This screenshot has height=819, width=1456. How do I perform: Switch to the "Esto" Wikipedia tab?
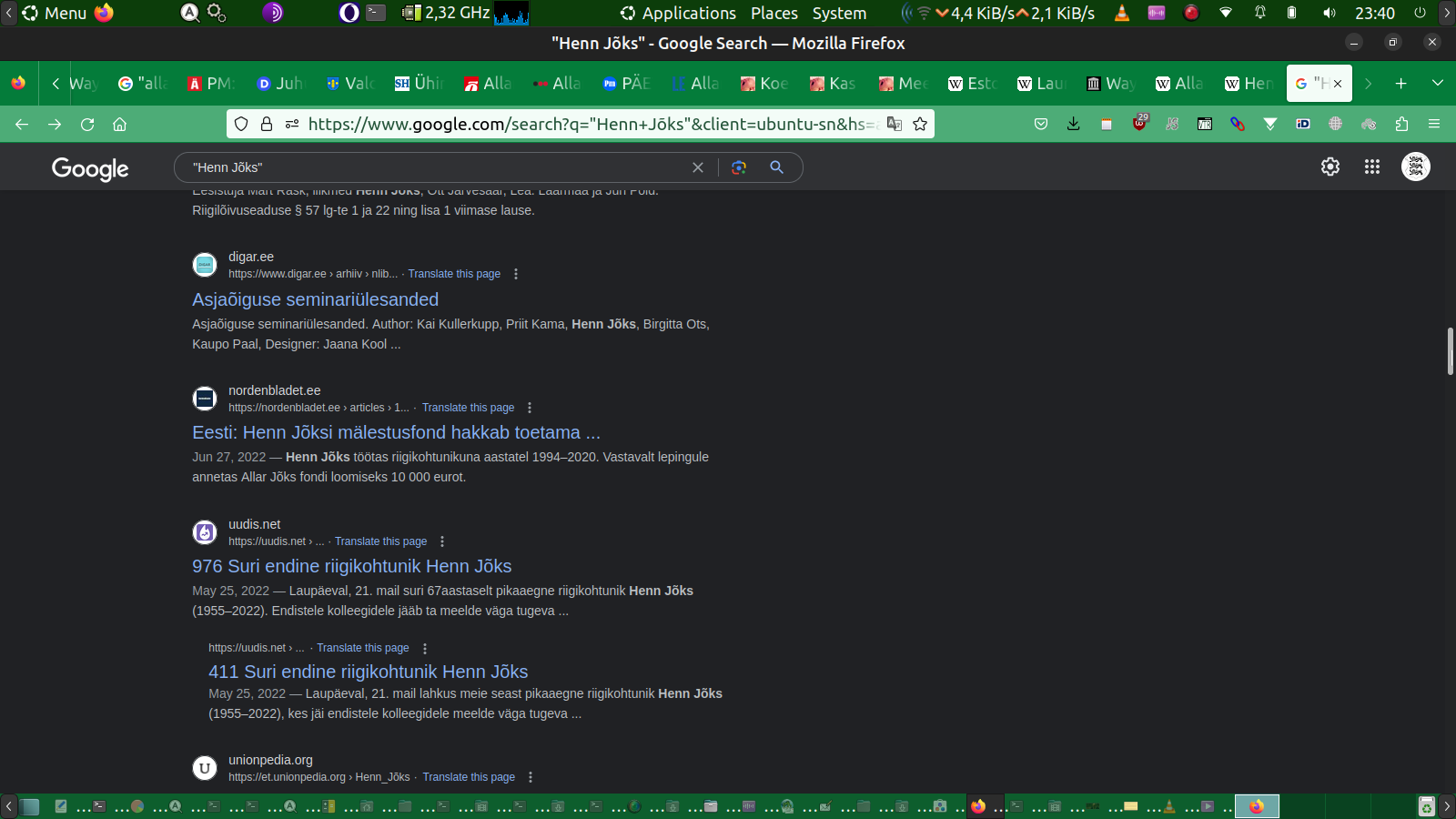972,84
